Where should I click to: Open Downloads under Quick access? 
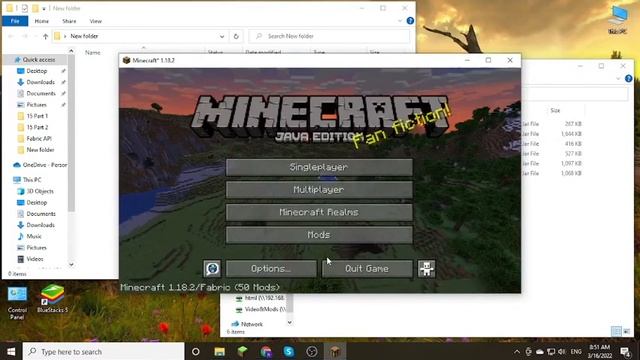(x=40, y=82)
